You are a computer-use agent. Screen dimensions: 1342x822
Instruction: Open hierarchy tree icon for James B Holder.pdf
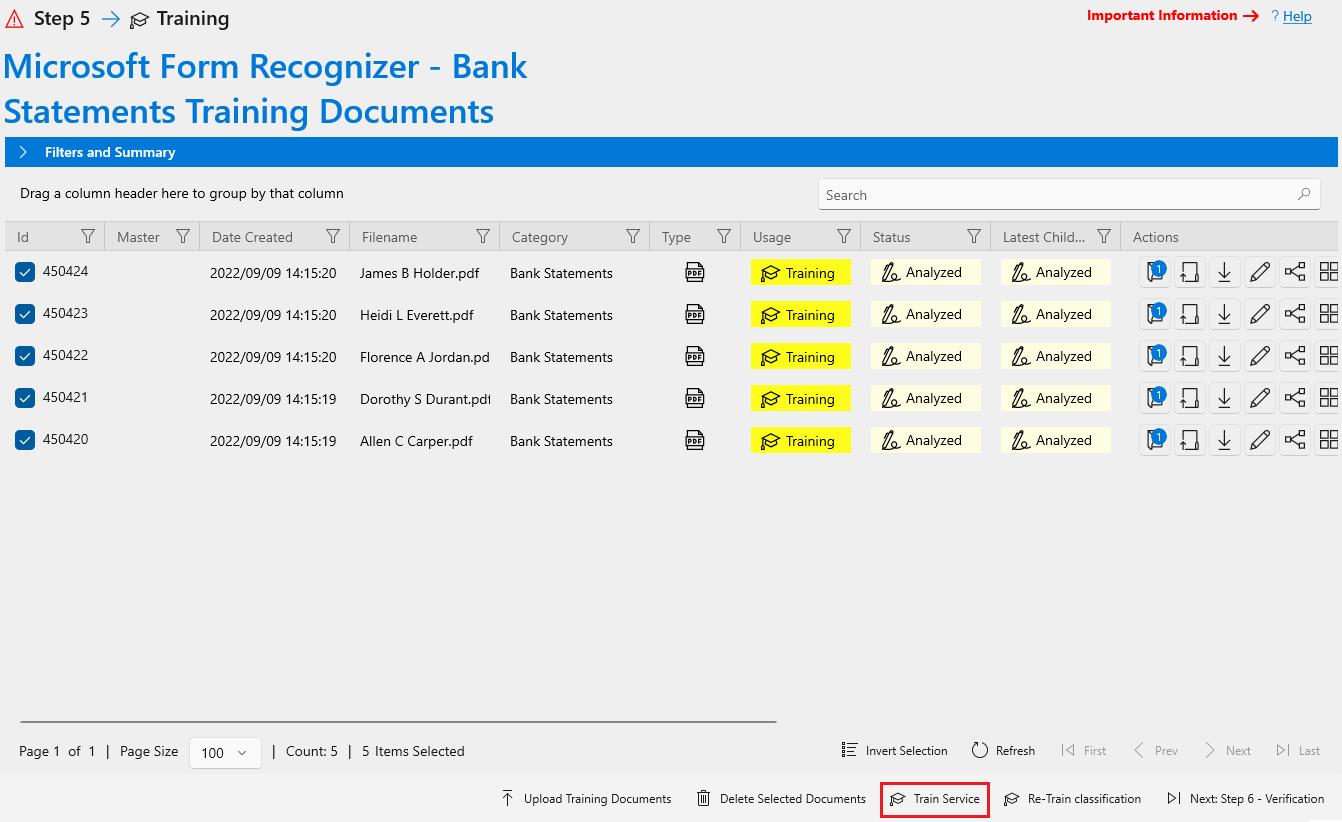point(1295,272)
